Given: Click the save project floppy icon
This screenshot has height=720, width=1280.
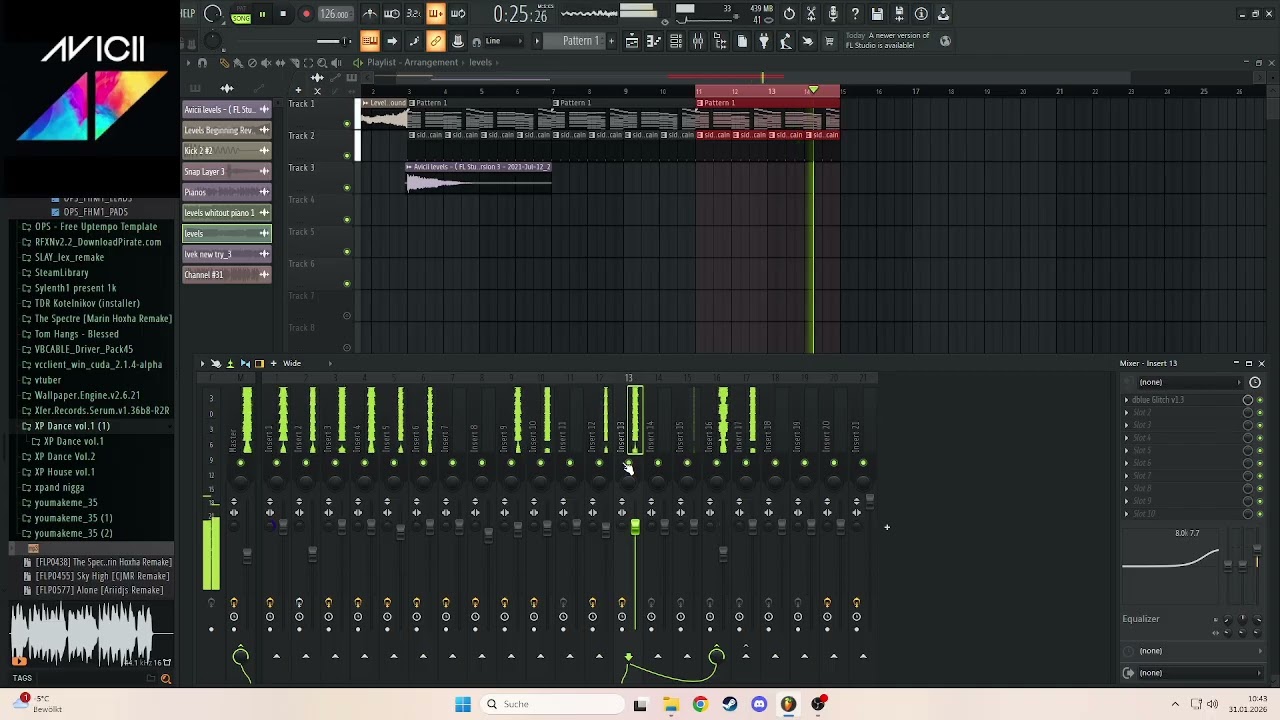Looking at the screenshot, I should click(877, 14).
